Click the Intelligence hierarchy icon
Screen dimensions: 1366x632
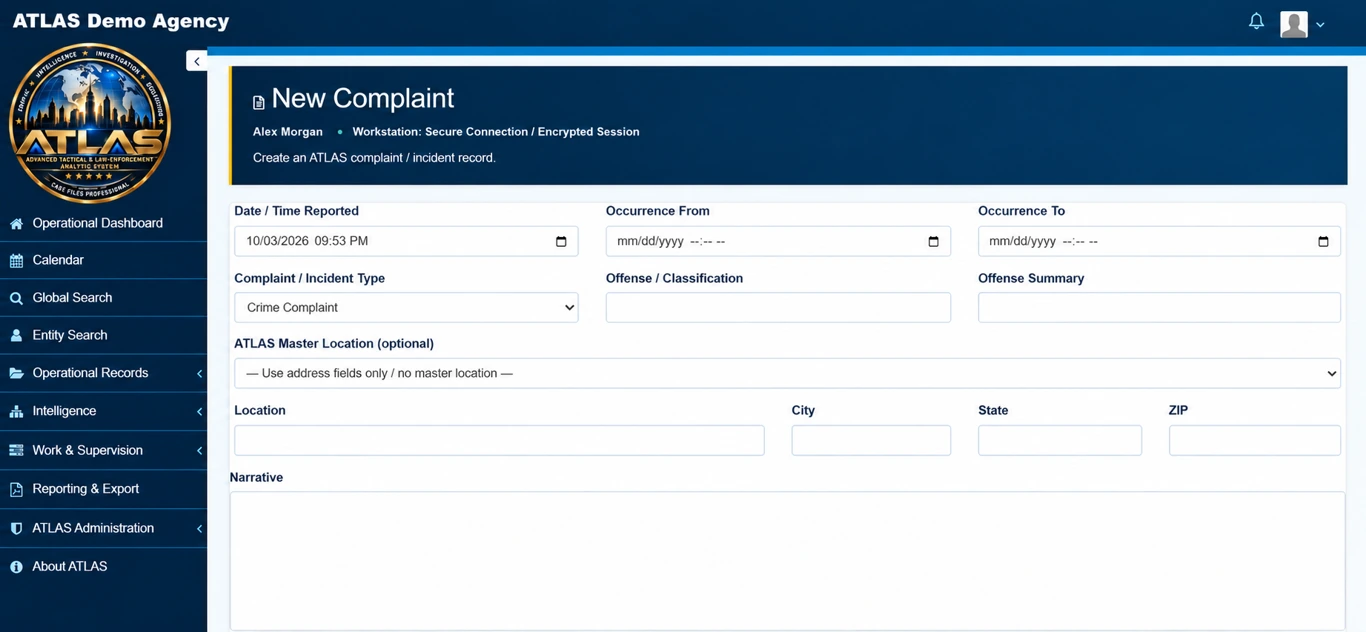coord(16,411)
